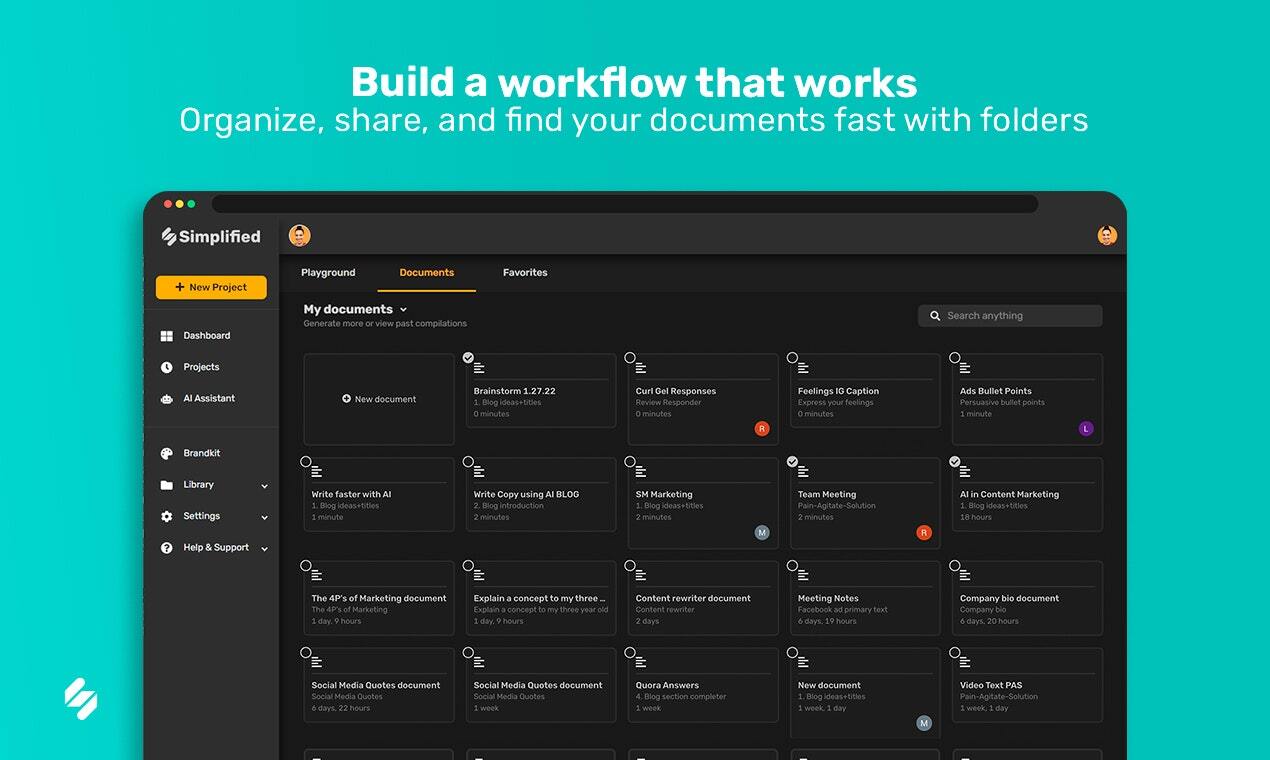Open the Meeting Notes document title
The height and width of the screenshot is (760, 1270).
[828, 598]
